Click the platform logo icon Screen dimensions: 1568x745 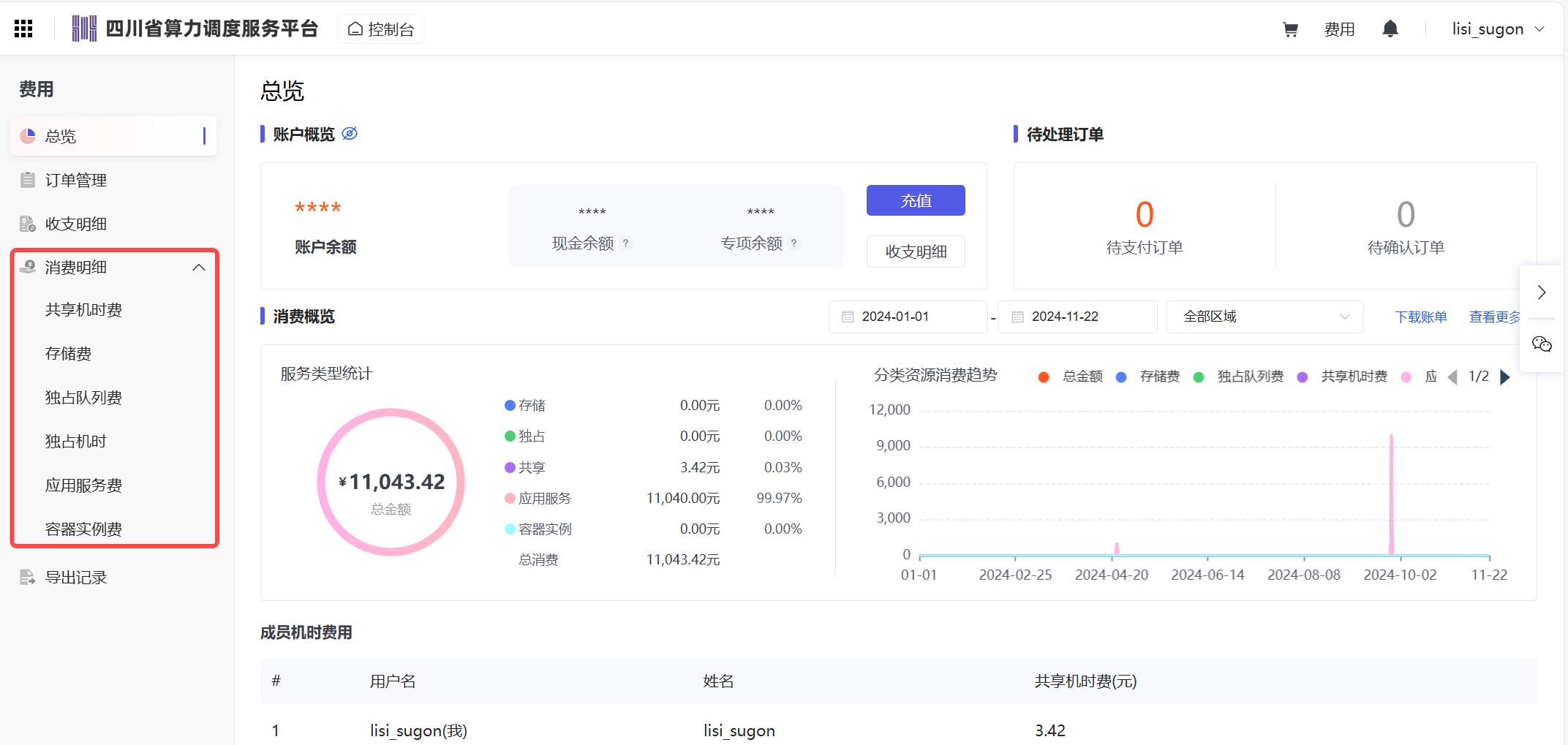pos(84,29)
